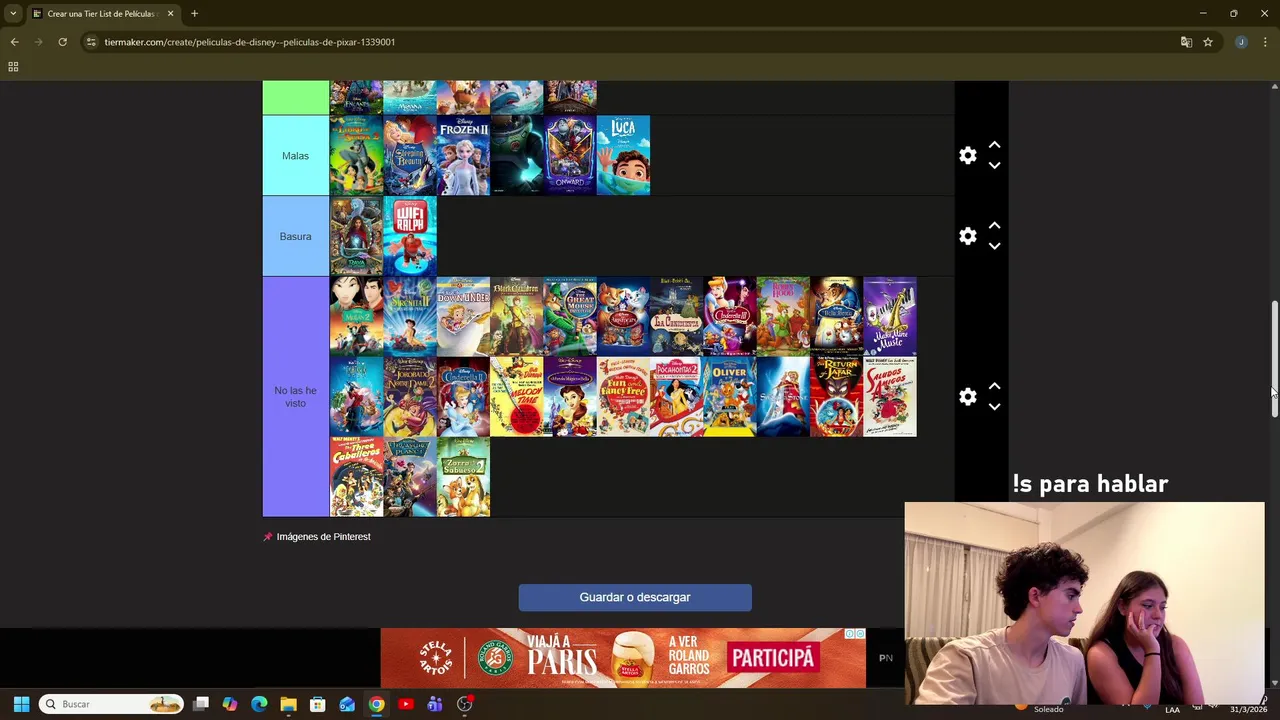1280x720 pixels.
Task: Open Microsoft Teams from the taskbar
Action: 435,704
